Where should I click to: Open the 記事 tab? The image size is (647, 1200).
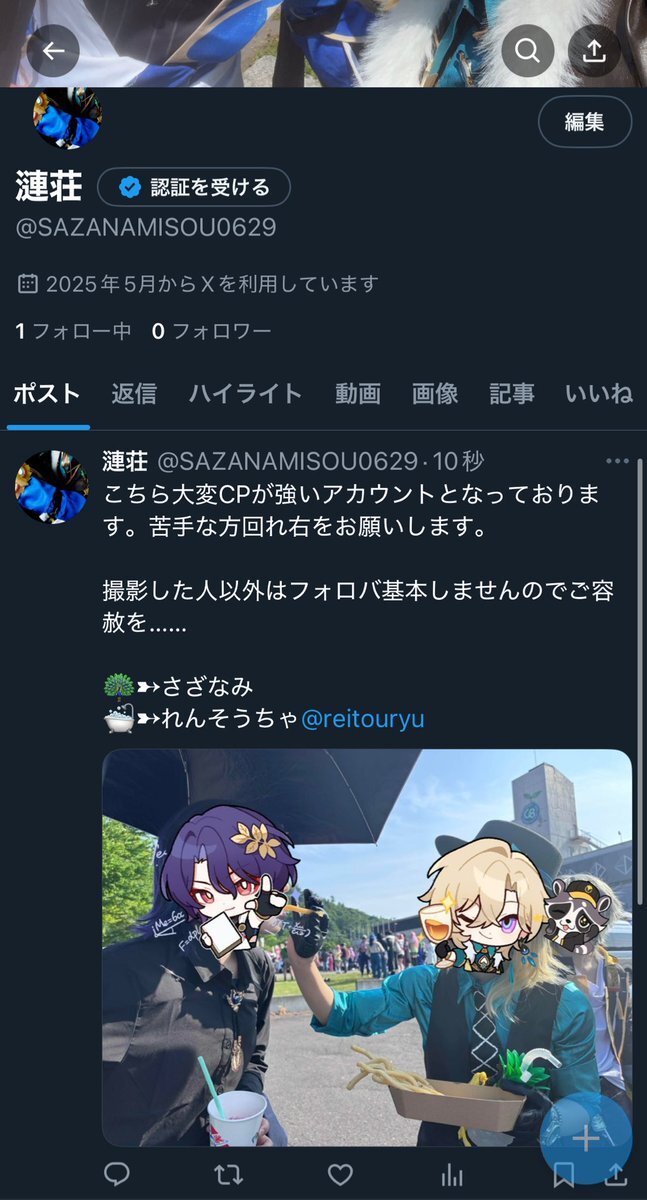coord(512,393)
